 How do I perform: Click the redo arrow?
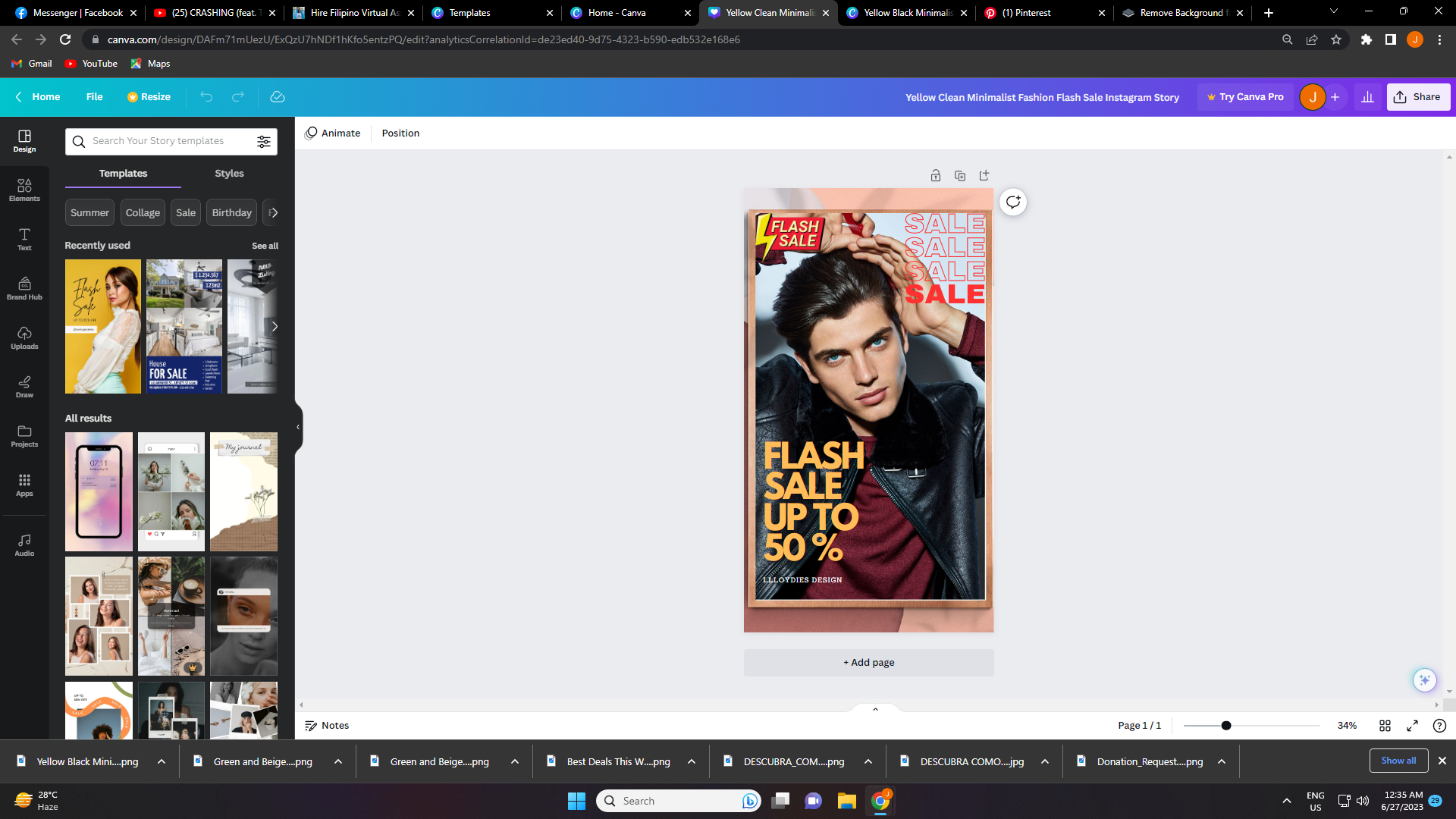click(238, 97)
